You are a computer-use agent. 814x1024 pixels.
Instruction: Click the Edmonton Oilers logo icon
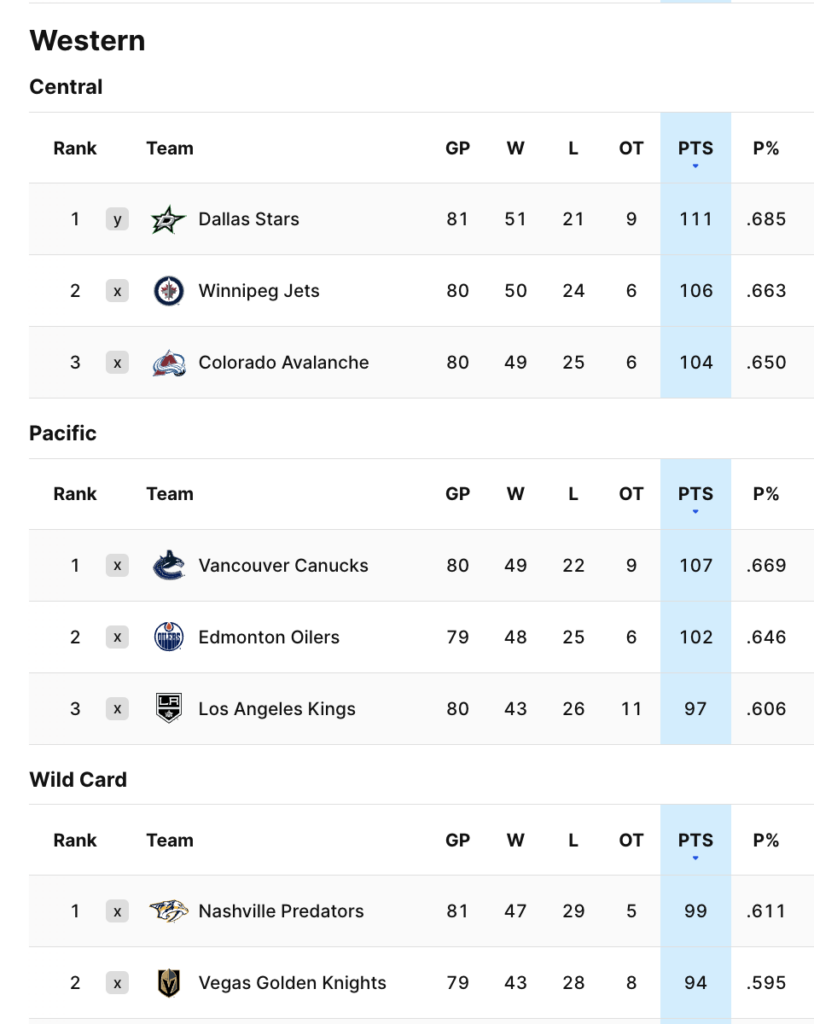pos(169,637)
